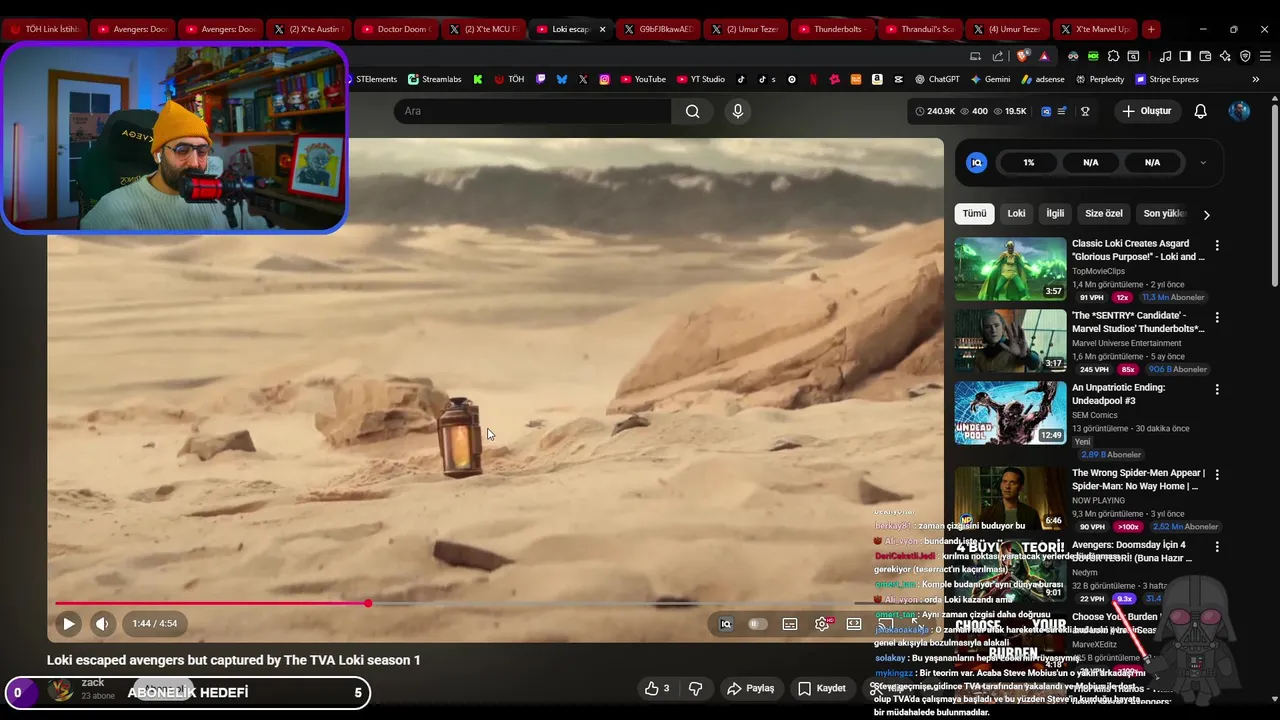1280x720 pixels.
Task: Open YT Studio bookmark
Action: click(701, 79)
